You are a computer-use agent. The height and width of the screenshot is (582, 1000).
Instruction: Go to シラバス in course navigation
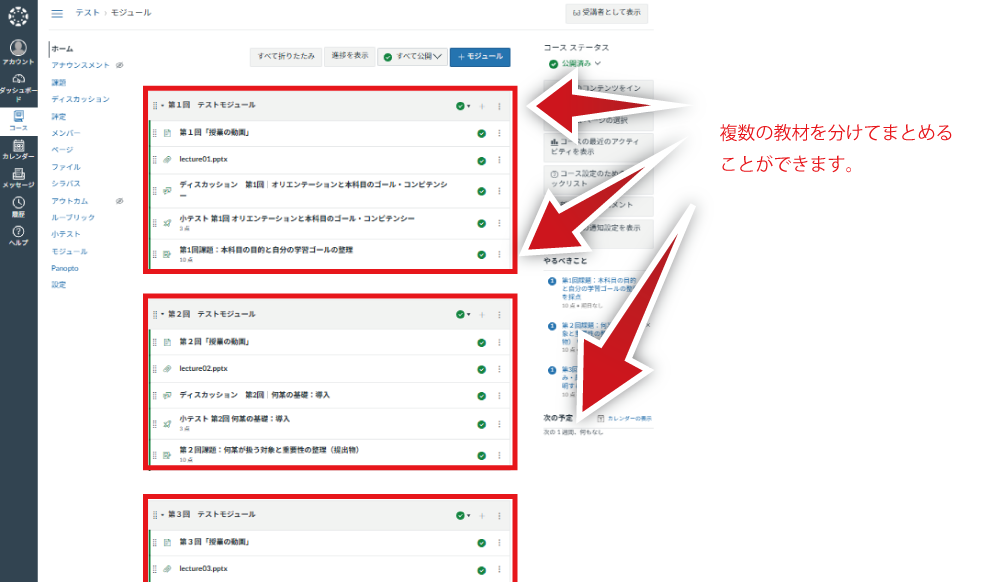point(66,183)
